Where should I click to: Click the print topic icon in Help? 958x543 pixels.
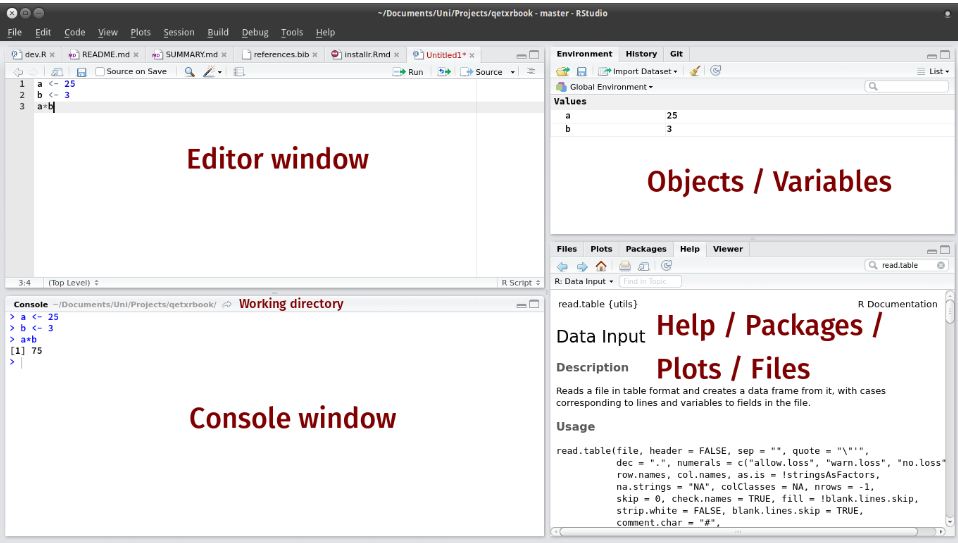click(625, 266)
